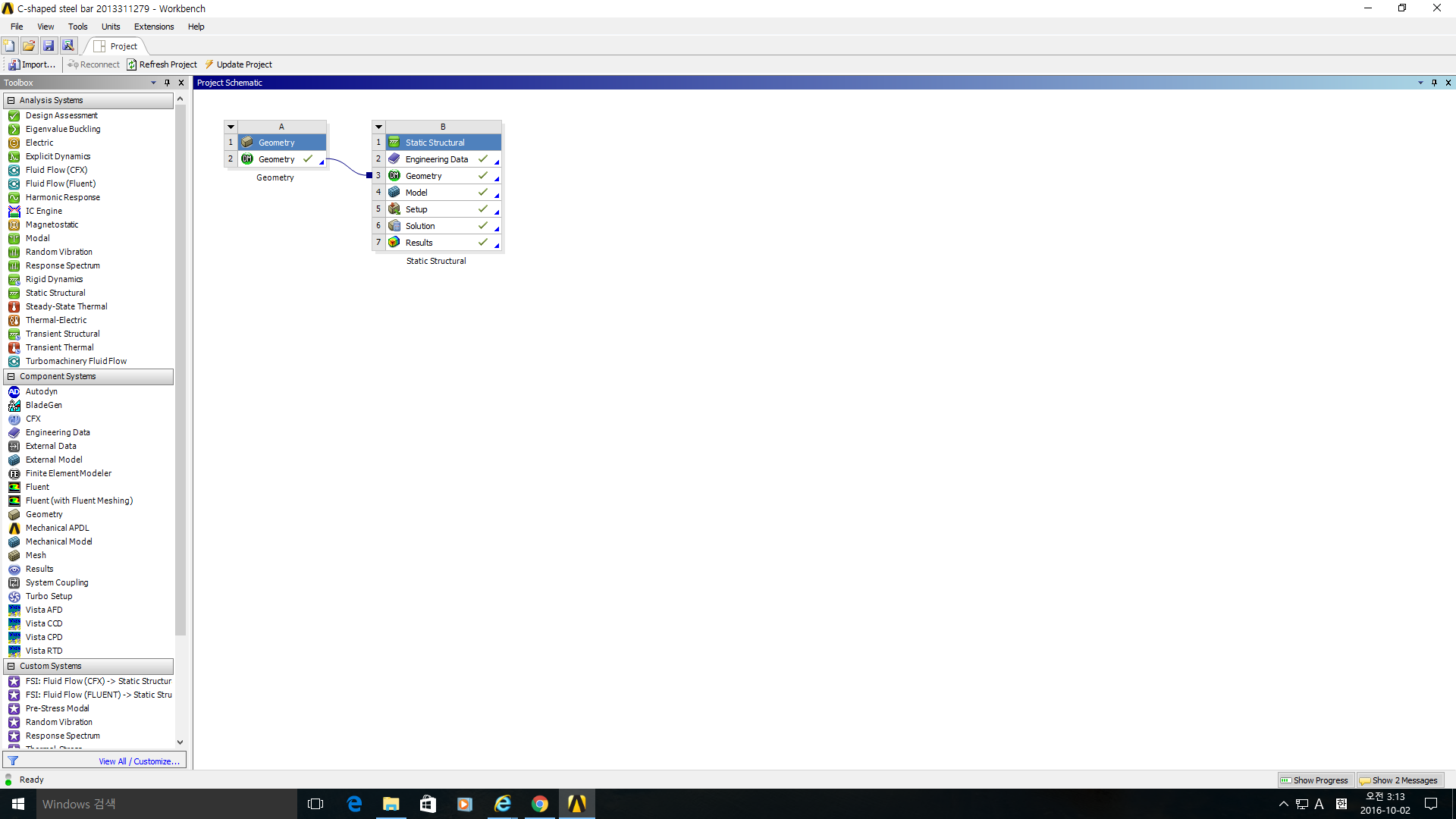Open dropdown arrow of system A header
Screen dimensions: 1456x819
231,127
